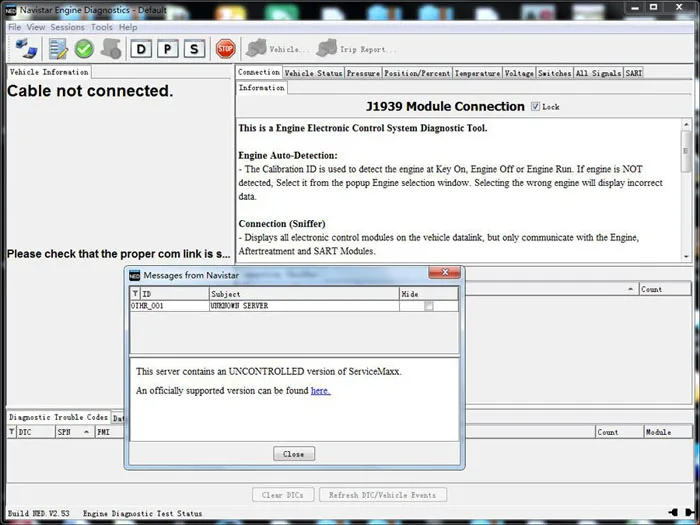Click right arrow icon in status bar
Screen dimensions: 700x525
click(x=690, y=512)
